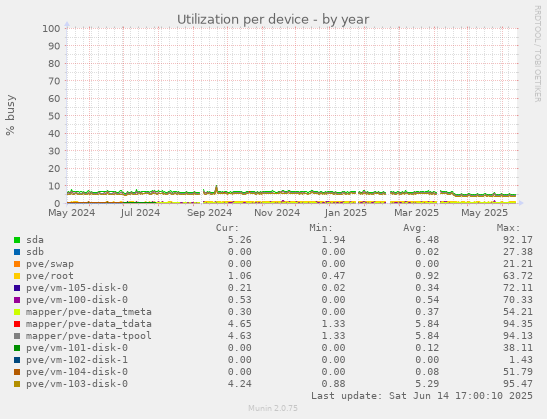Select the 'pve/vm-101-disk-0' label
Image resolution: width=547 pixels, height=419 pixels.
(77, 348)
